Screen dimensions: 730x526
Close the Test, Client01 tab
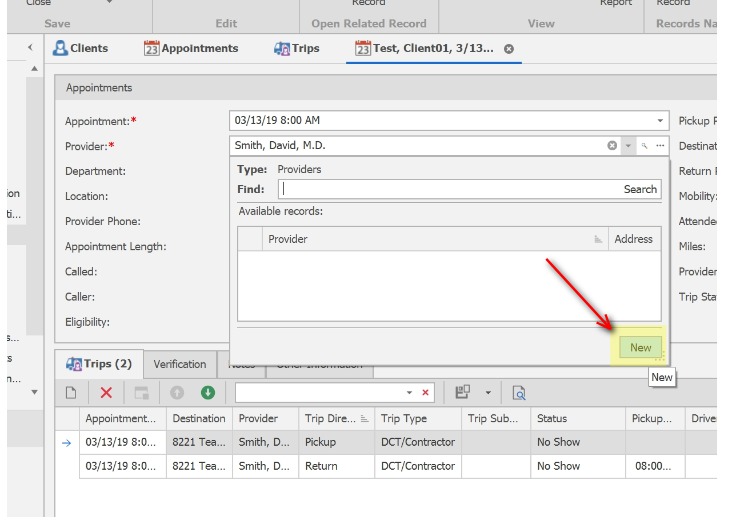coord(509,49)
